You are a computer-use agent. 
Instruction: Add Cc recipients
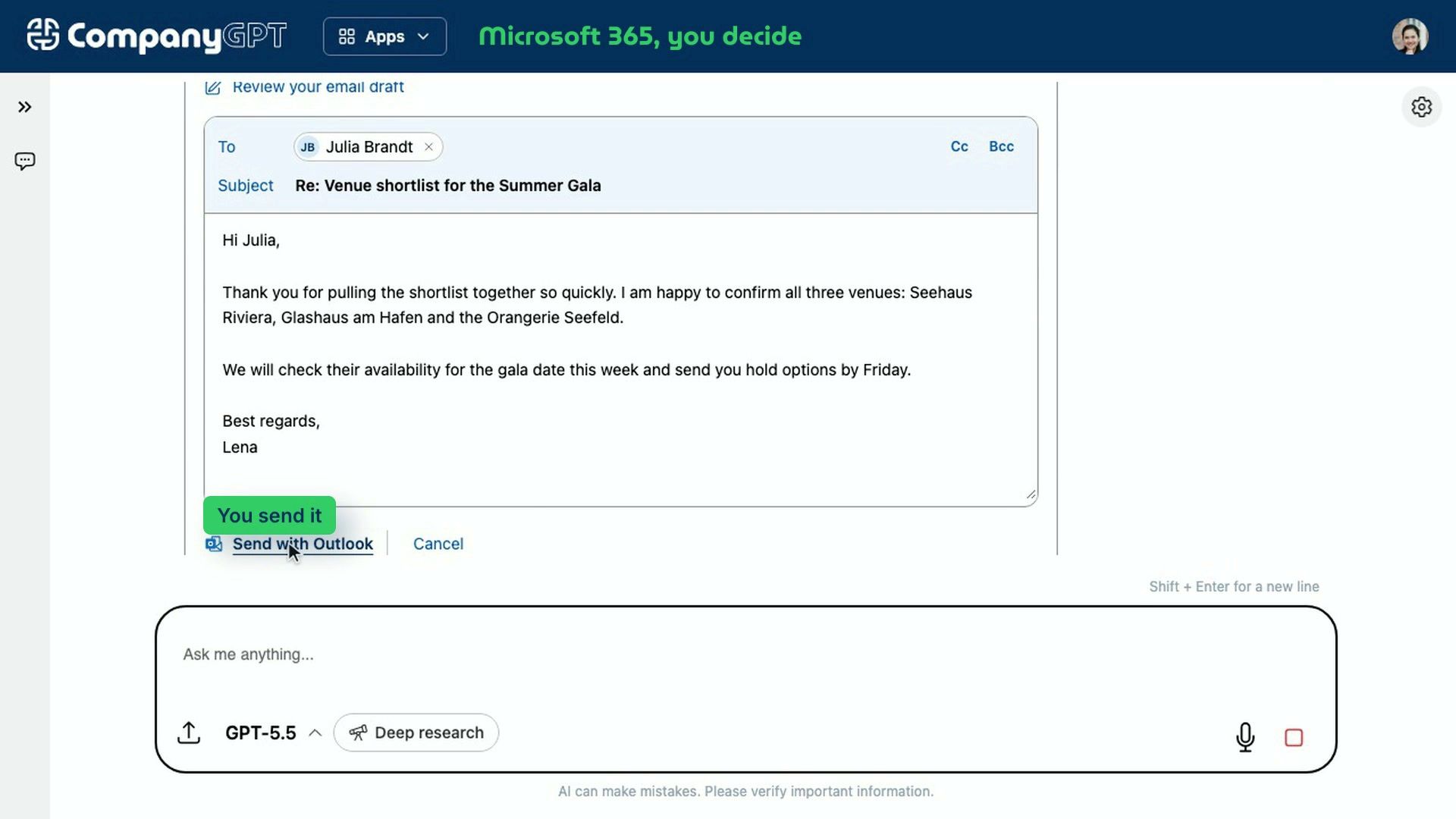point(959,146)
